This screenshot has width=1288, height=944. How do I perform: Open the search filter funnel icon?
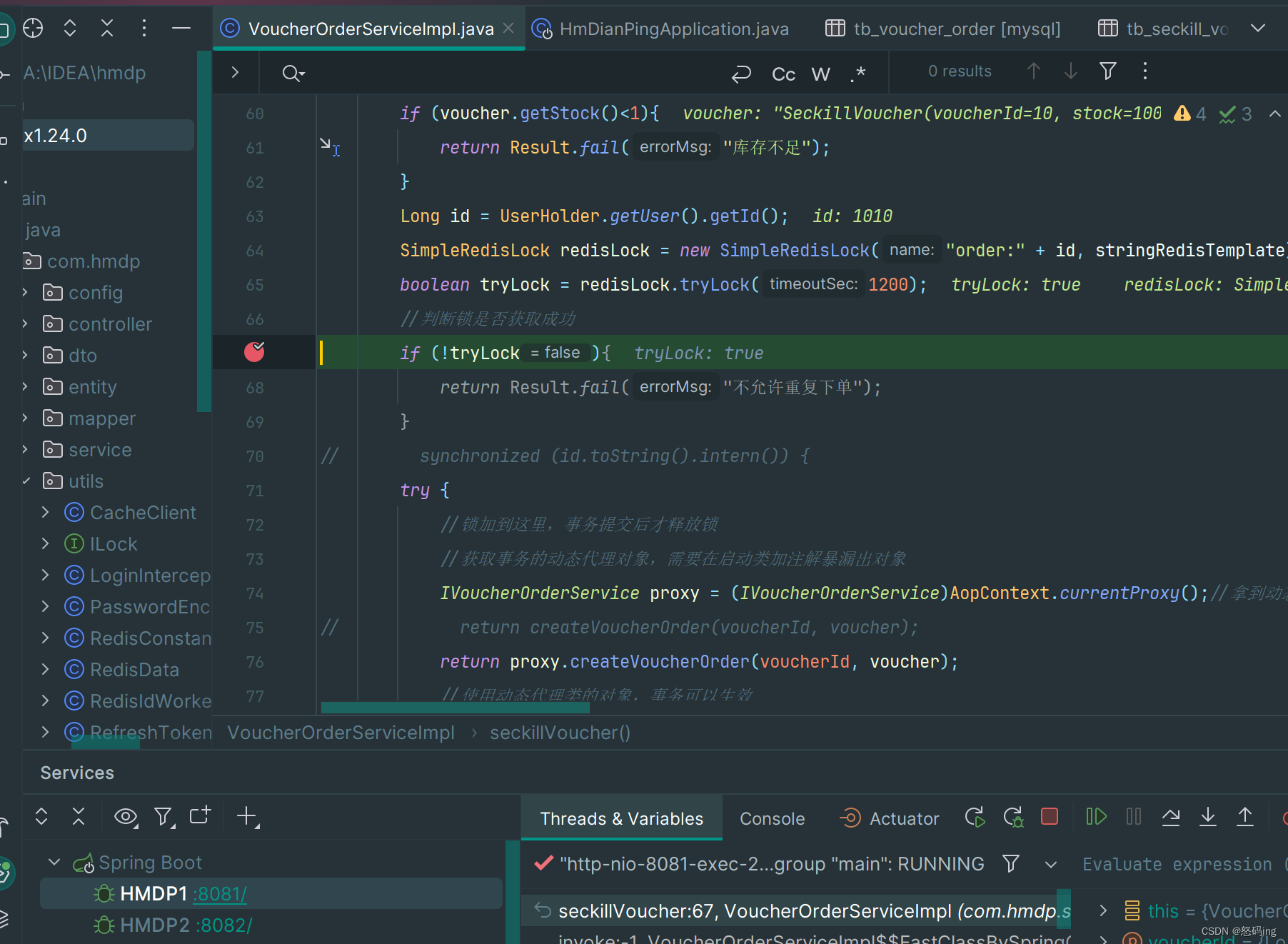click(1108, 71)
